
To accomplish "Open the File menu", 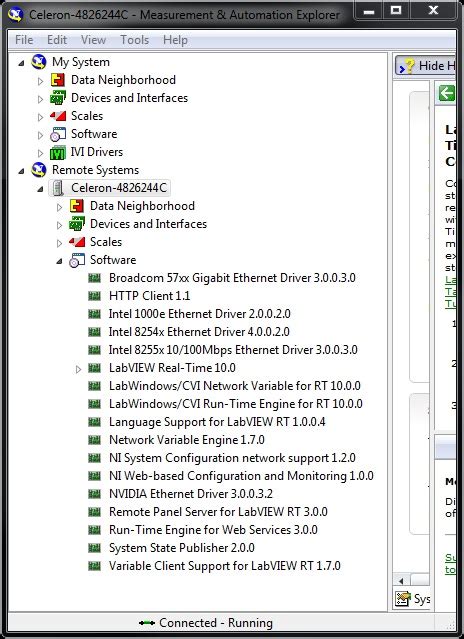I will click(x=24, y=40).
